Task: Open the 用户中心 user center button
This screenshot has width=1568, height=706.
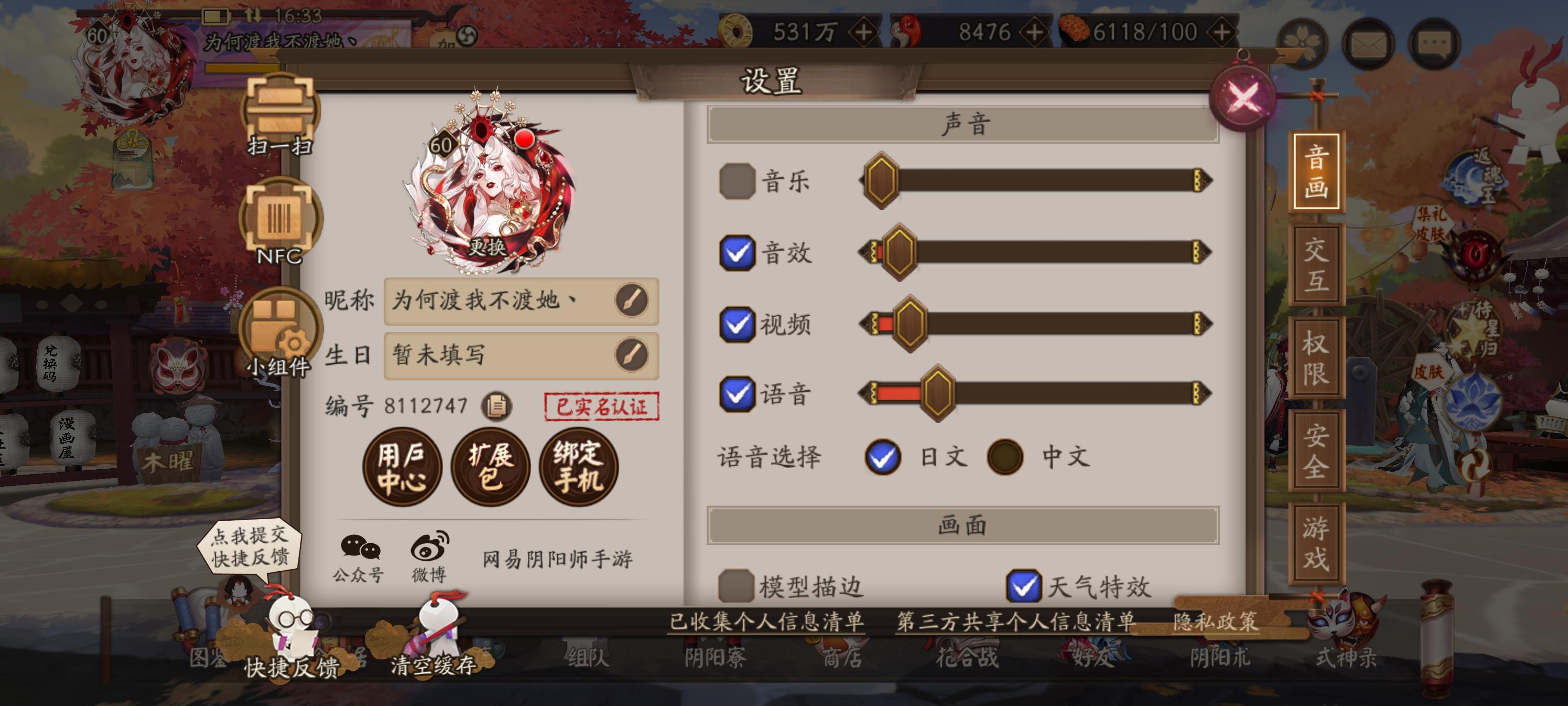Action: 402,467
